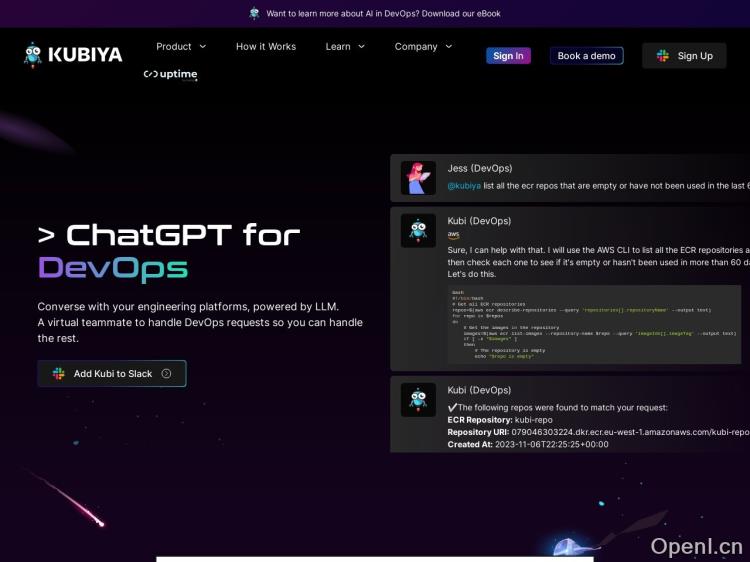Click Book a demo button
750x562 pixels.
[586, 56]
